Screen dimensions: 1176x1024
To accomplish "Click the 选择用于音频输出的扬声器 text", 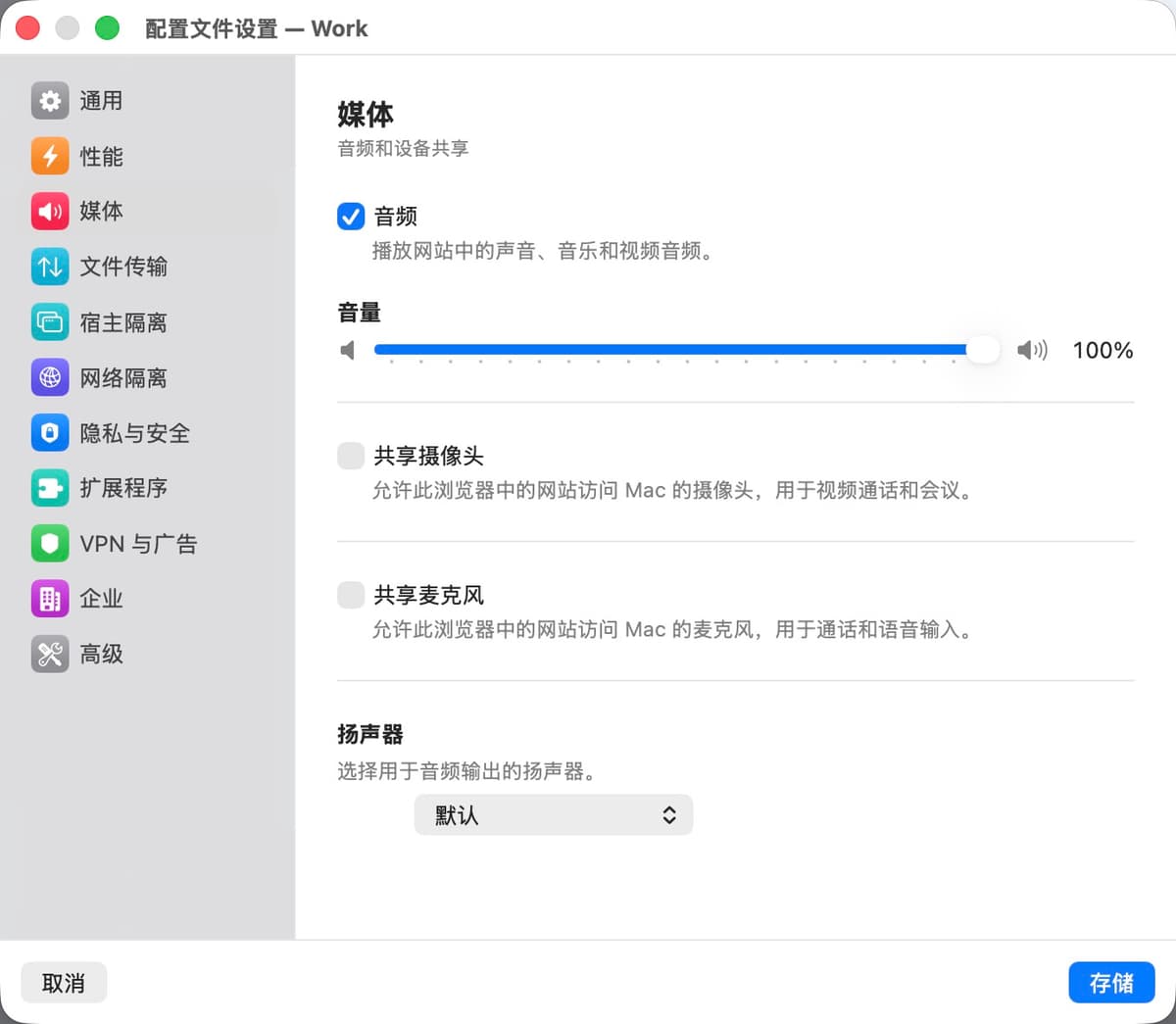I will 466,771.
